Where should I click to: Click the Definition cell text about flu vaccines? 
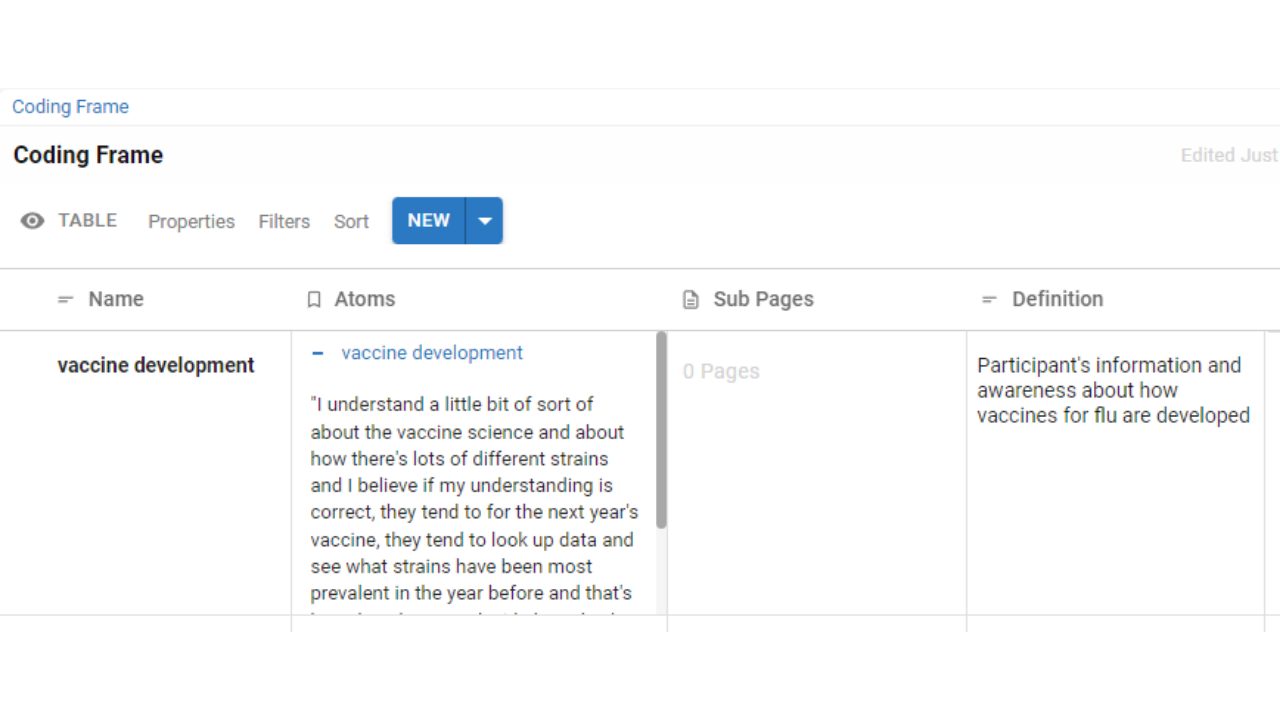[x=1112, y=390]
